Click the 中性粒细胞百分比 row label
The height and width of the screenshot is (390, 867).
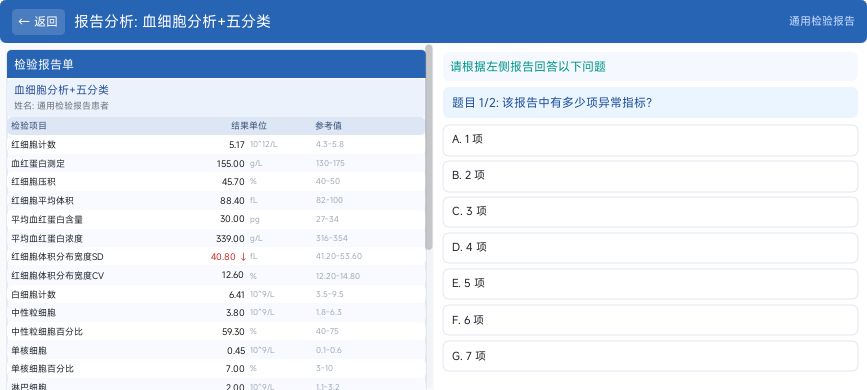point(47,332)
